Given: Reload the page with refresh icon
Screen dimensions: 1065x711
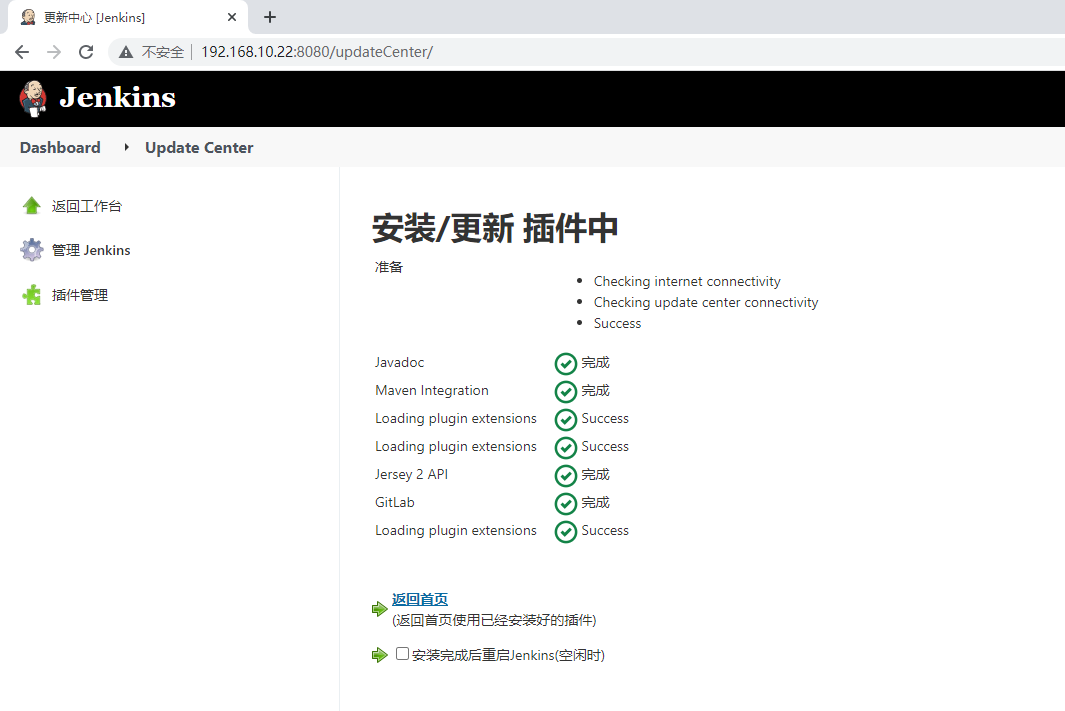Looking at the screenshot, I should coord(86,52).
